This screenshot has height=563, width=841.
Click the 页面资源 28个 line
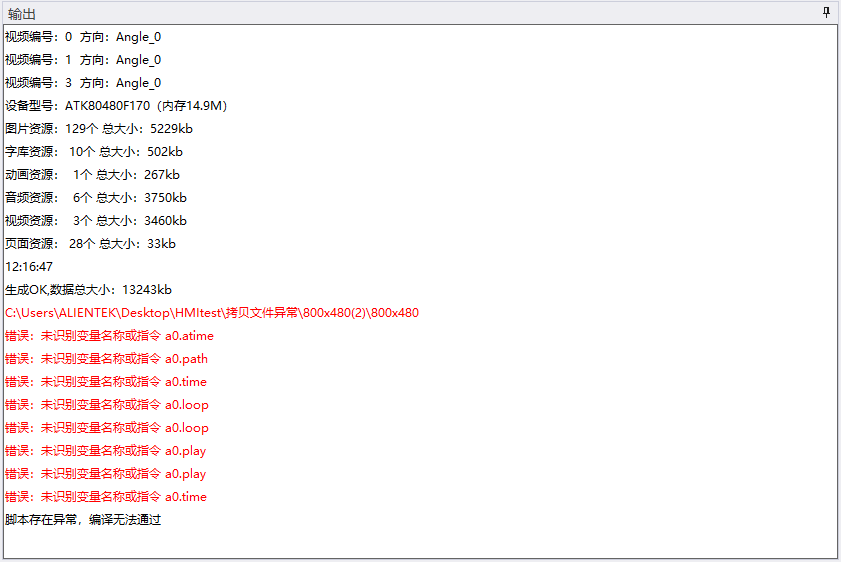[x=90, y=243]
